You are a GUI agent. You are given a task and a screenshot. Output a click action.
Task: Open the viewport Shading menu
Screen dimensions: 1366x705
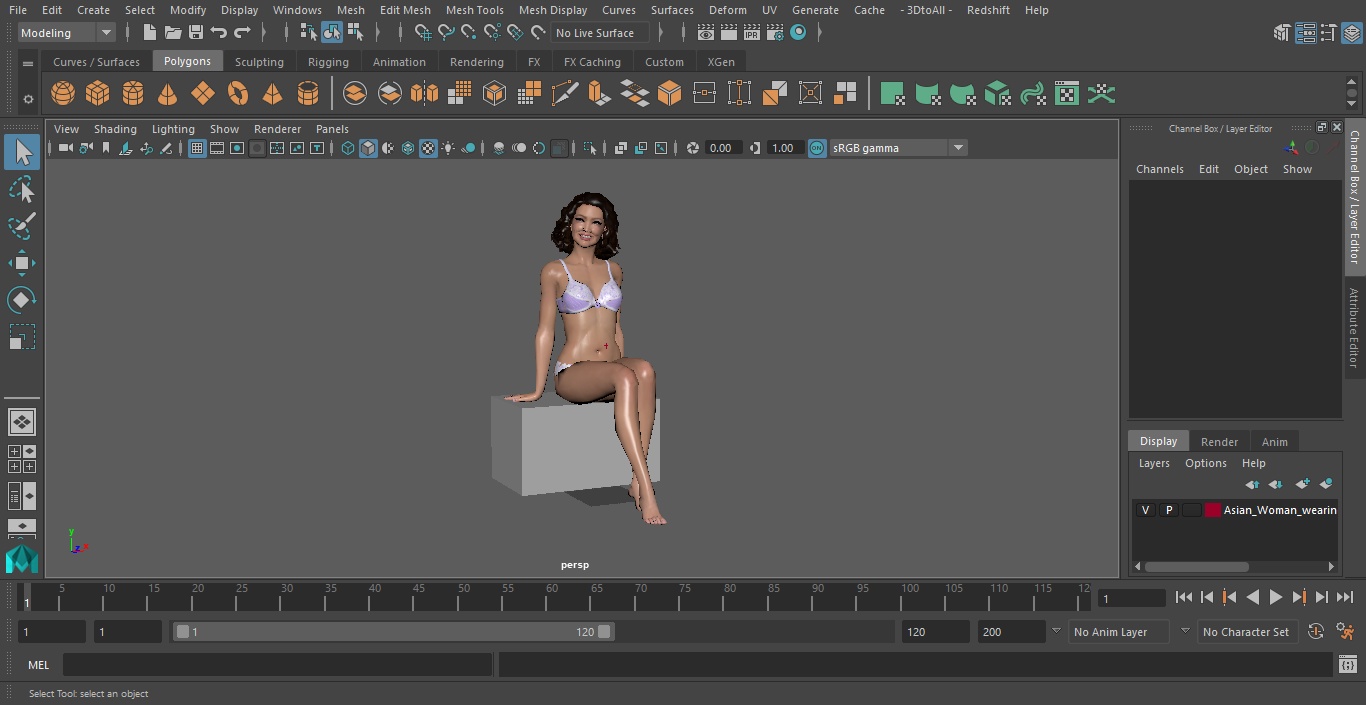(115, 129)
